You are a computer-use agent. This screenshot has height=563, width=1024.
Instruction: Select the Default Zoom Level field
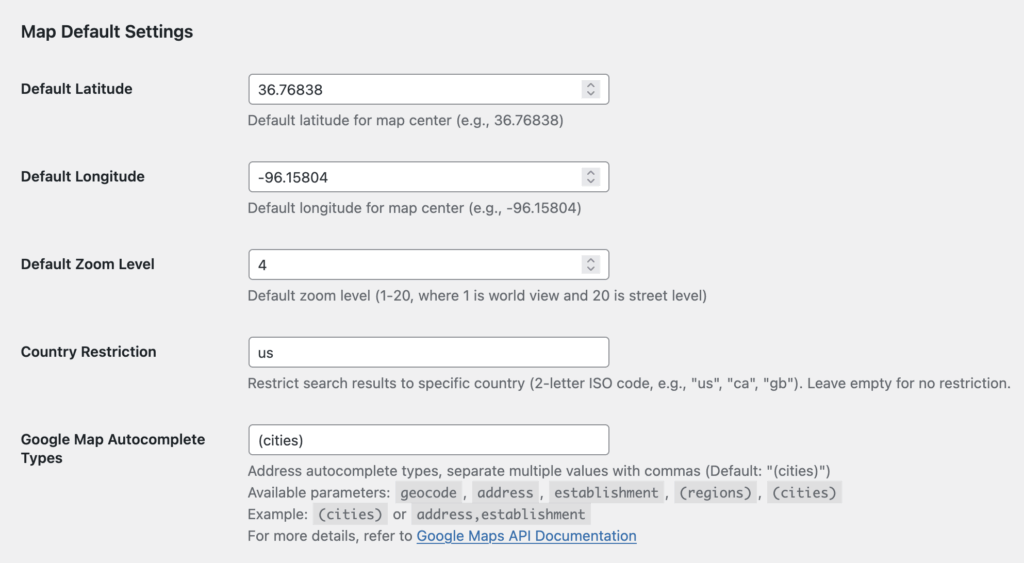(410, 265)
